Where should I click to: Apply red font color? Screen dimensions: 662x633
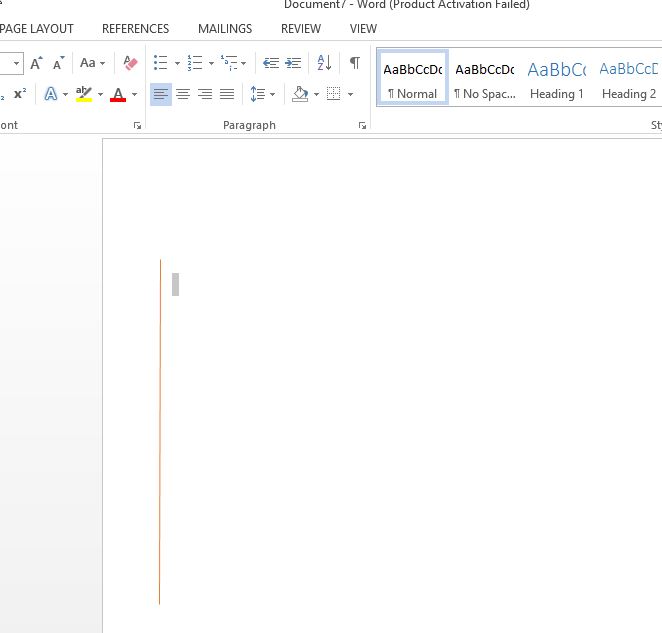(x=118, y=94)
